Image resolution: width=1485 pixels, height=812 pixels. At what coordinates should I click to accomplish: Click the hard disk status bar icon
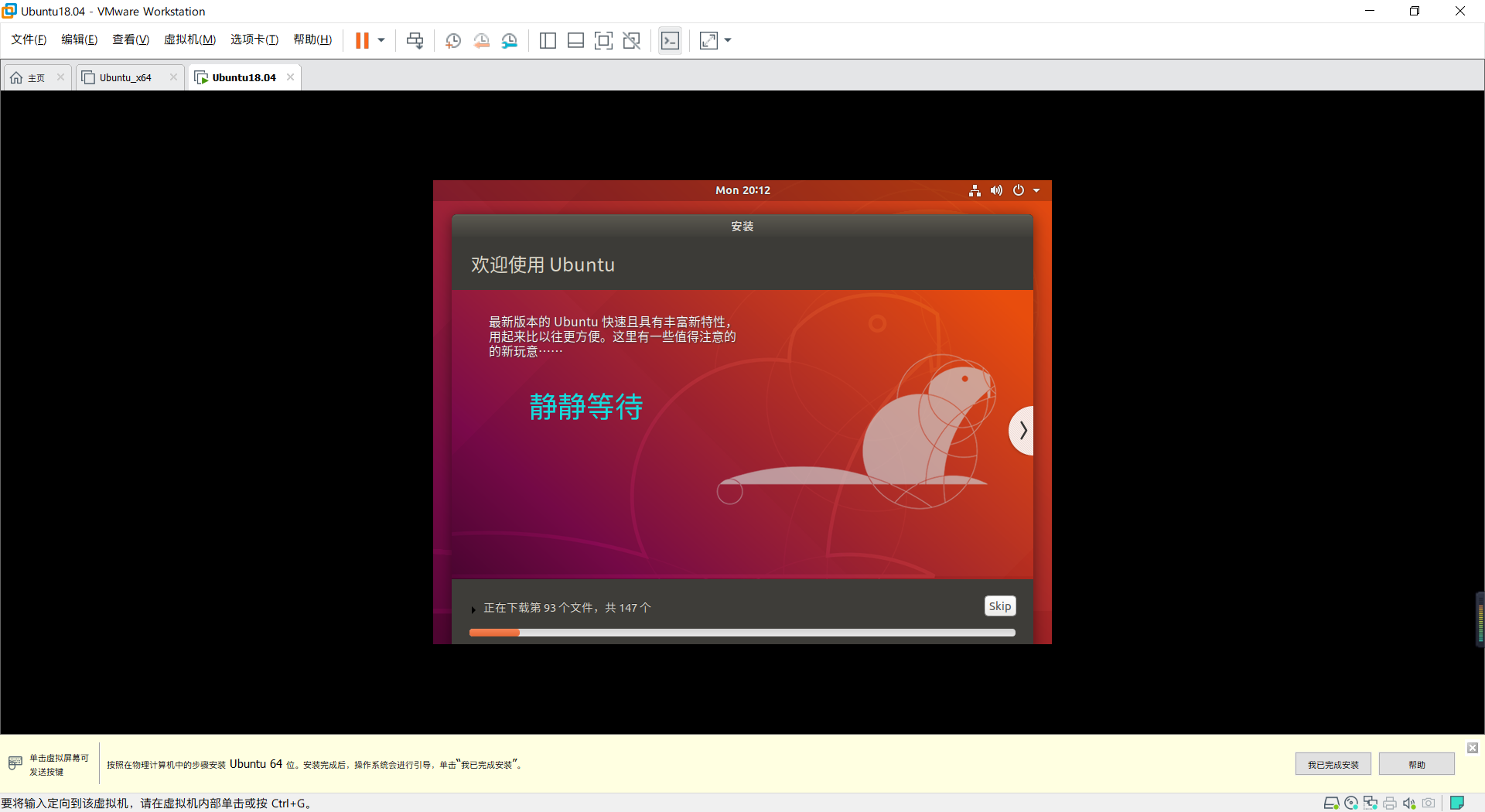[x=1331, y=803]
